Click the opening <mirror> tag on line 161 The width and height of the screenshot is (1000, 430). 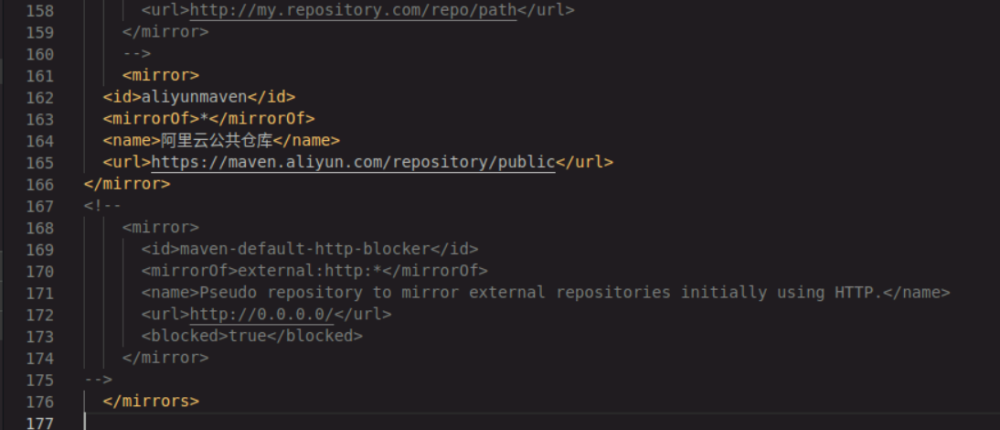[160, 75]
